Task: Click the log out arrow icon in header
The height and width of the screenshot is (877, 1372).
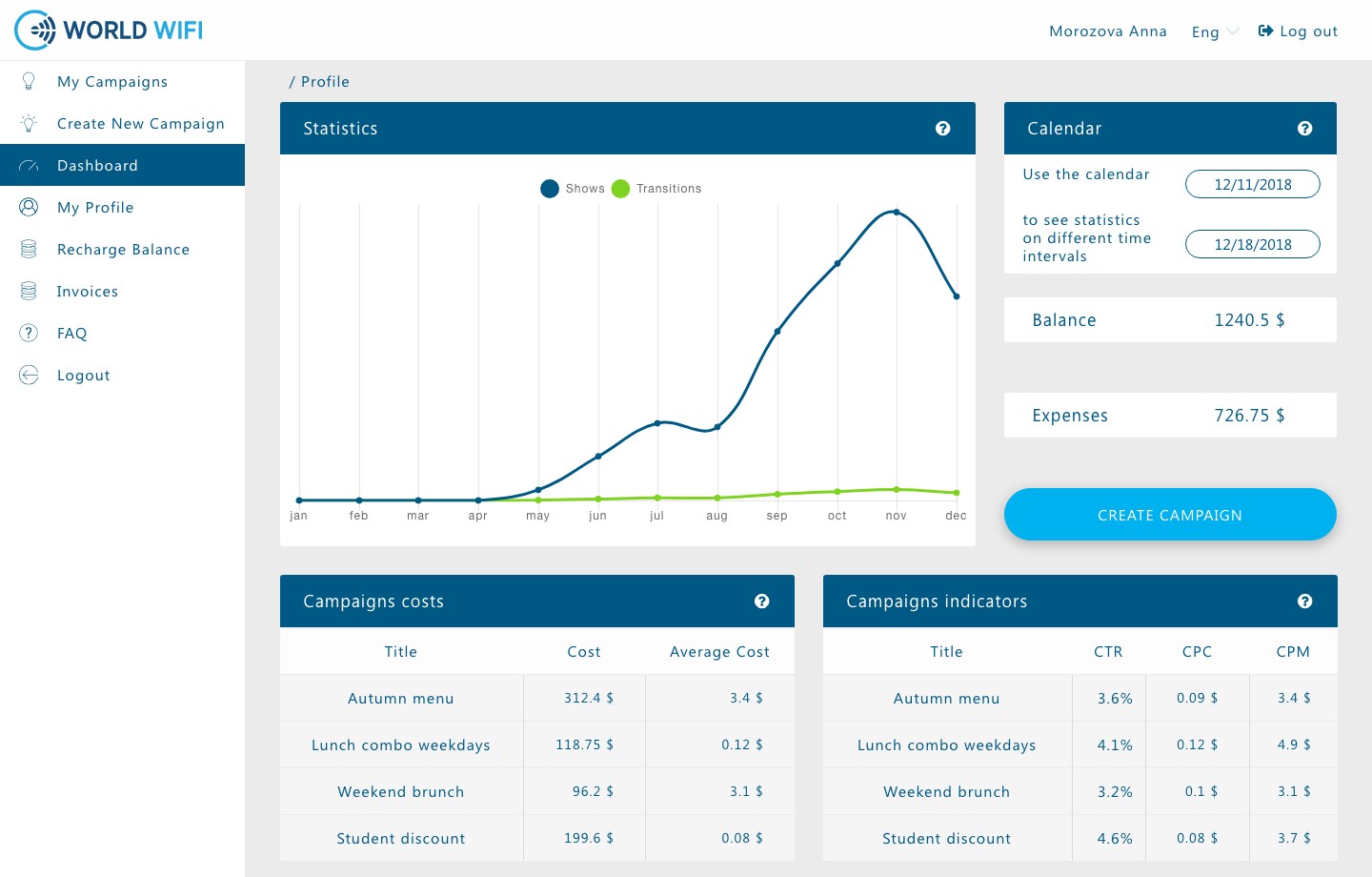Action: point(1265,31)
